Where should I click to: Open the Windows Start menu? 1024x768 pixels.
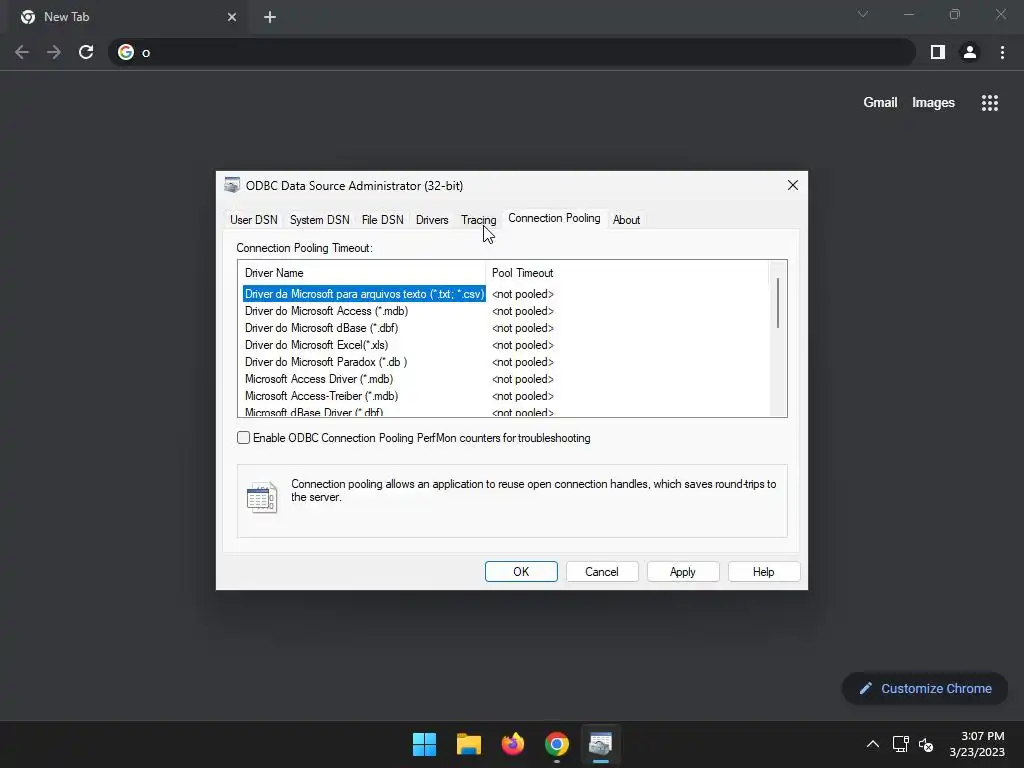(424, 744)
